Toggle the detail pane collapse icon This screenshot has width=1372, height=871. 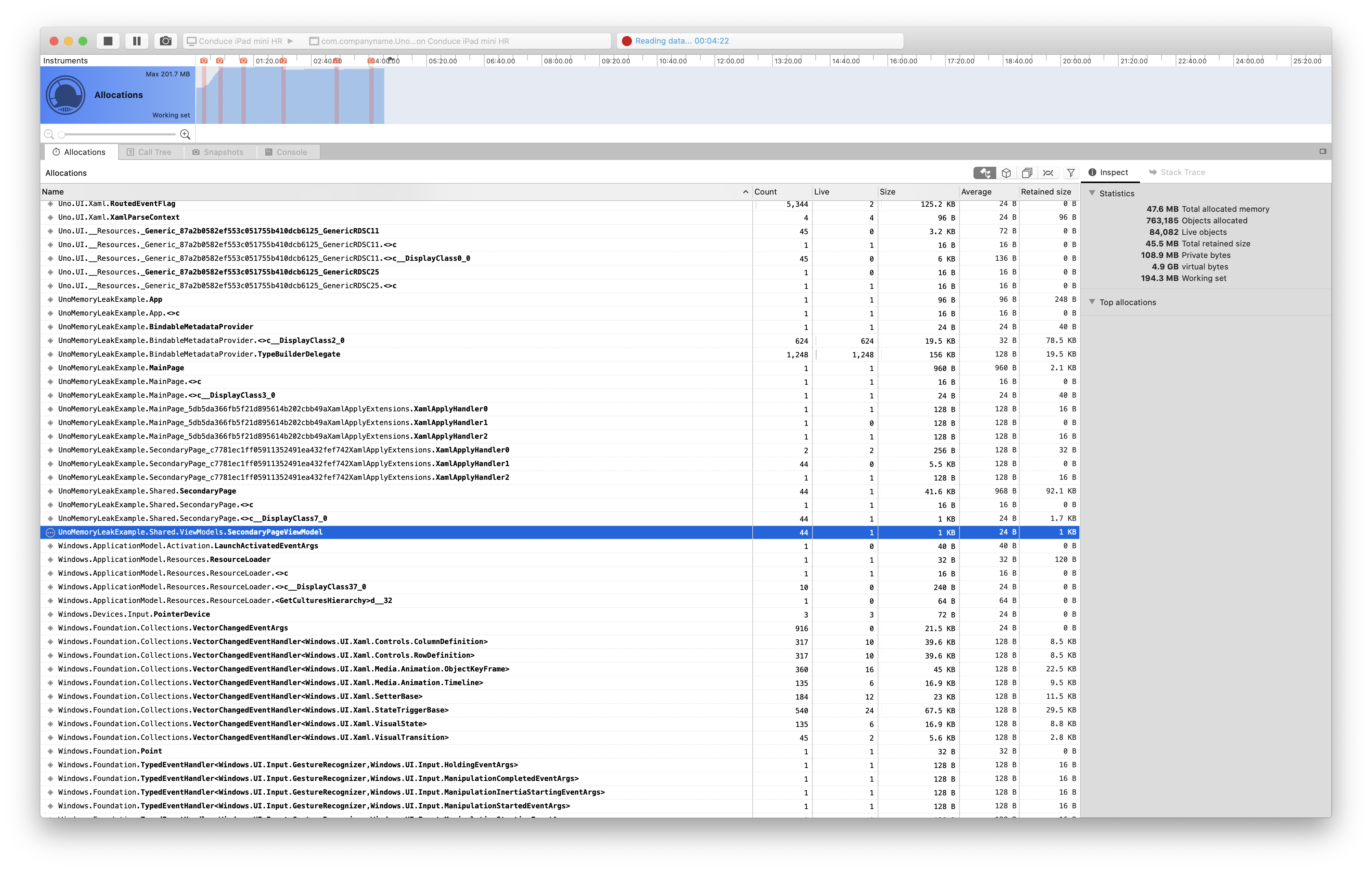tap(1322, 152)
